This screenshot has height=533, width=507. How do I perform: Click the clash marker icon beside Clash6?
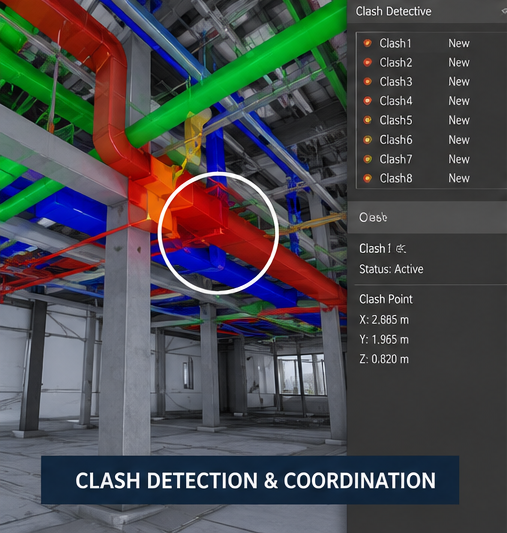click(367, 139)
